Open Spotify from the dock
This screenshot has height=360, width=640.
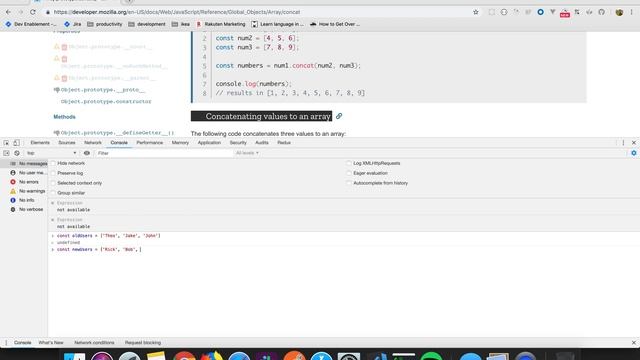point(431,356)
